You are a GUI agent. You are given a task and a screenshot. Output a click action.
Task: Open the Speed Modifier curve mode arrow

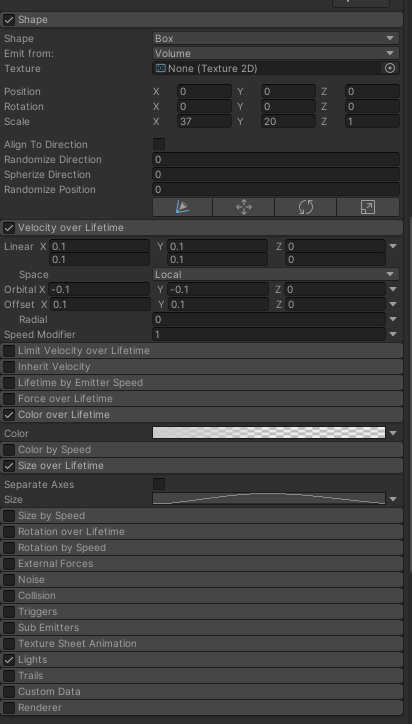click(x=393, y=334)
